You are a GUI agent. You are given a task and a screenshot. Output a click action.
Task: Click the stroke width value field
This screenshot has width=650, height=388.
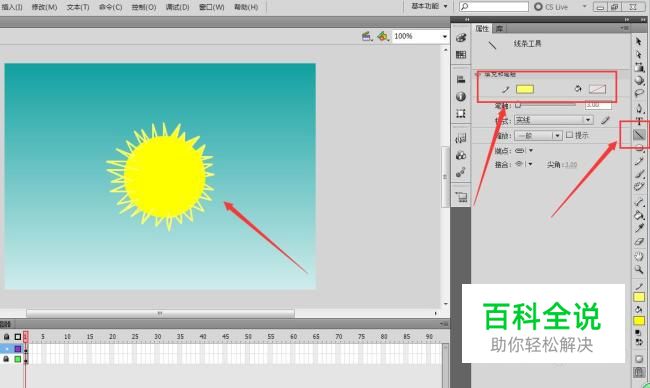598,105
